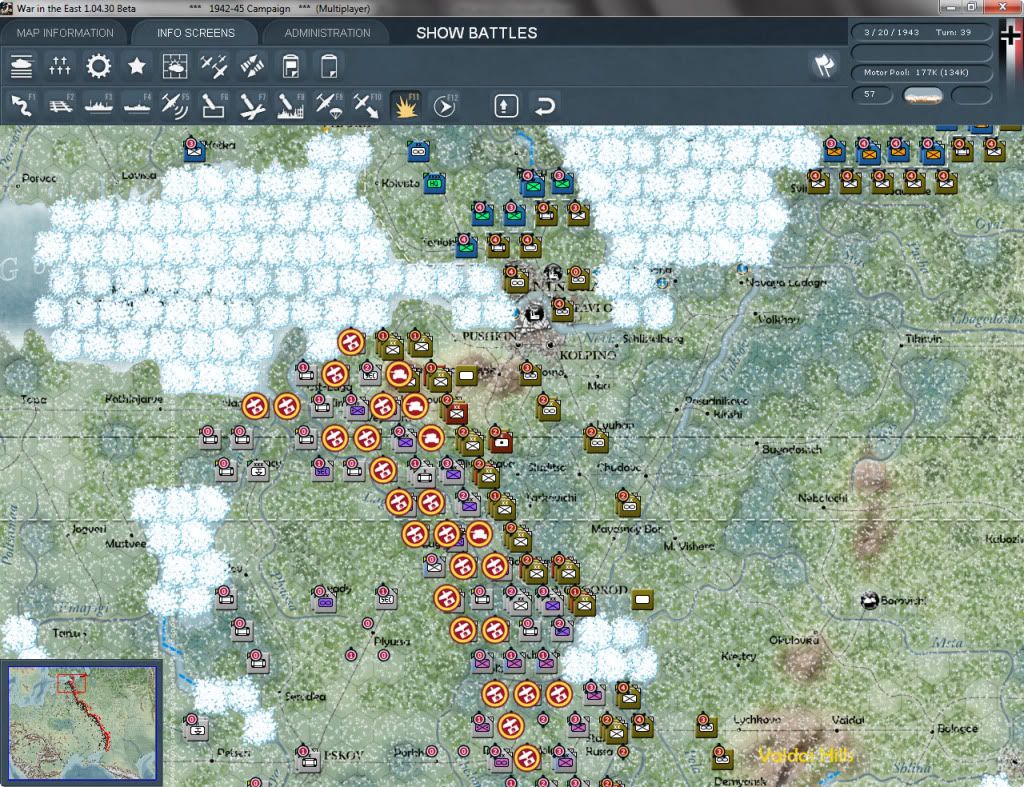Click the Novaya Ladoga town label

point(787,283)
